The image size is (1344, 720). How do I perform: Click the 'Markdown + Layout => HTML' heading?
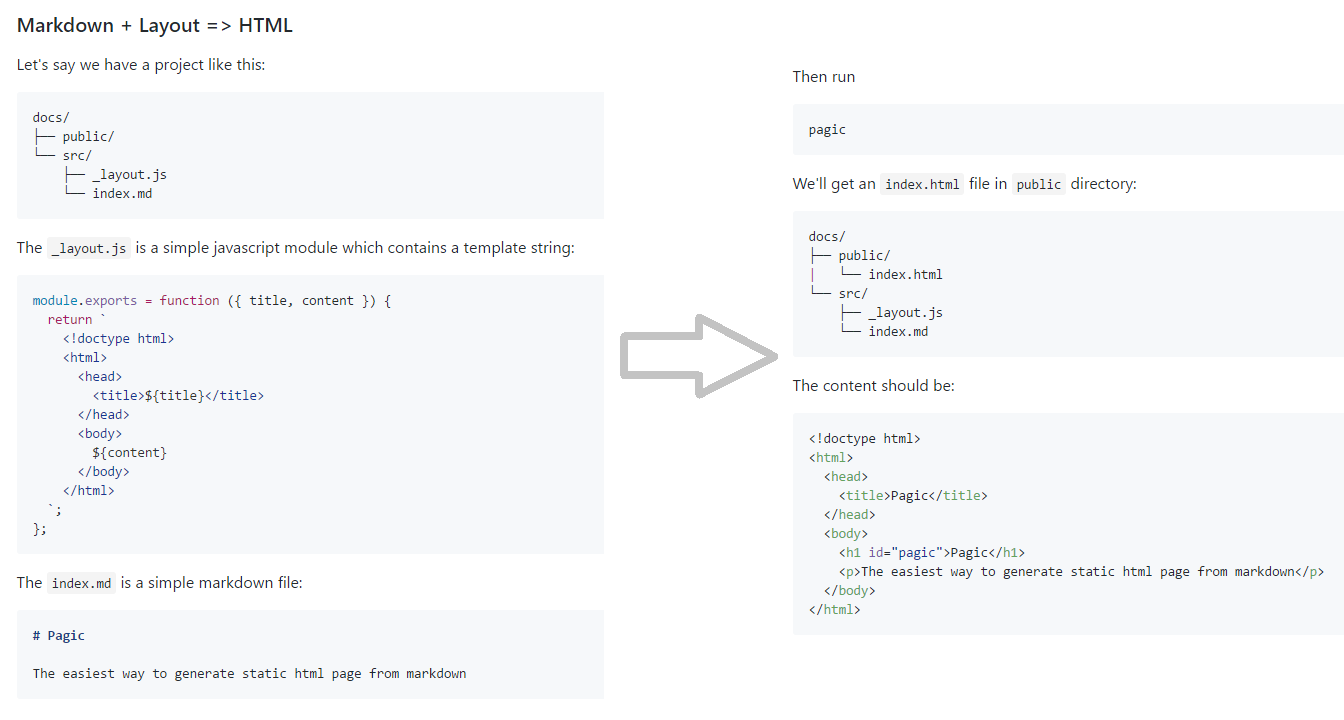pyautogui.click(x=155, y=26)
